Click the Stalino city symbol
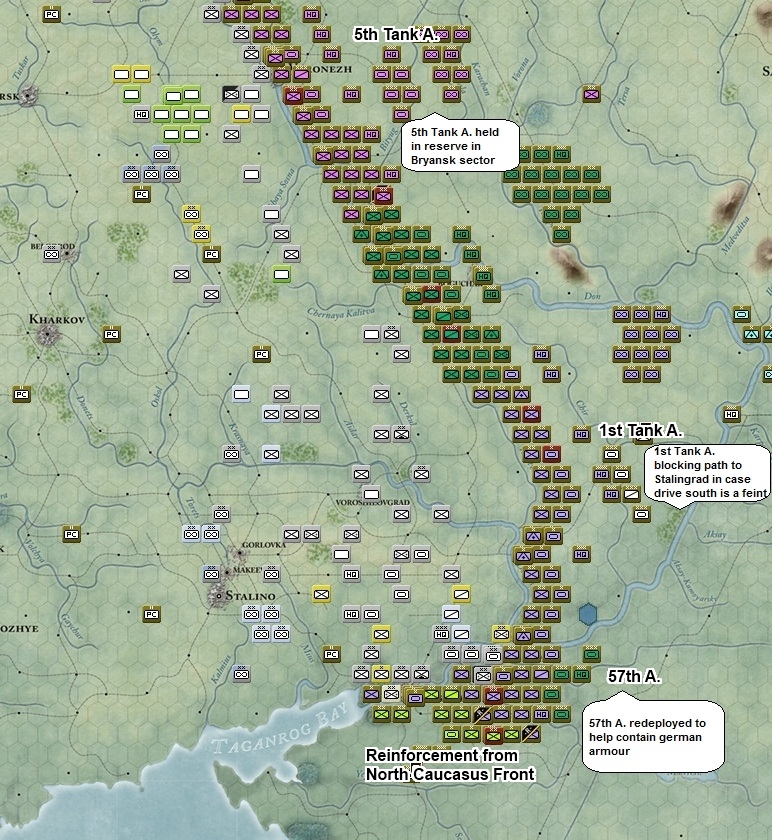The width and height of the screenshot is (772, 840). [x=219, y=596]
